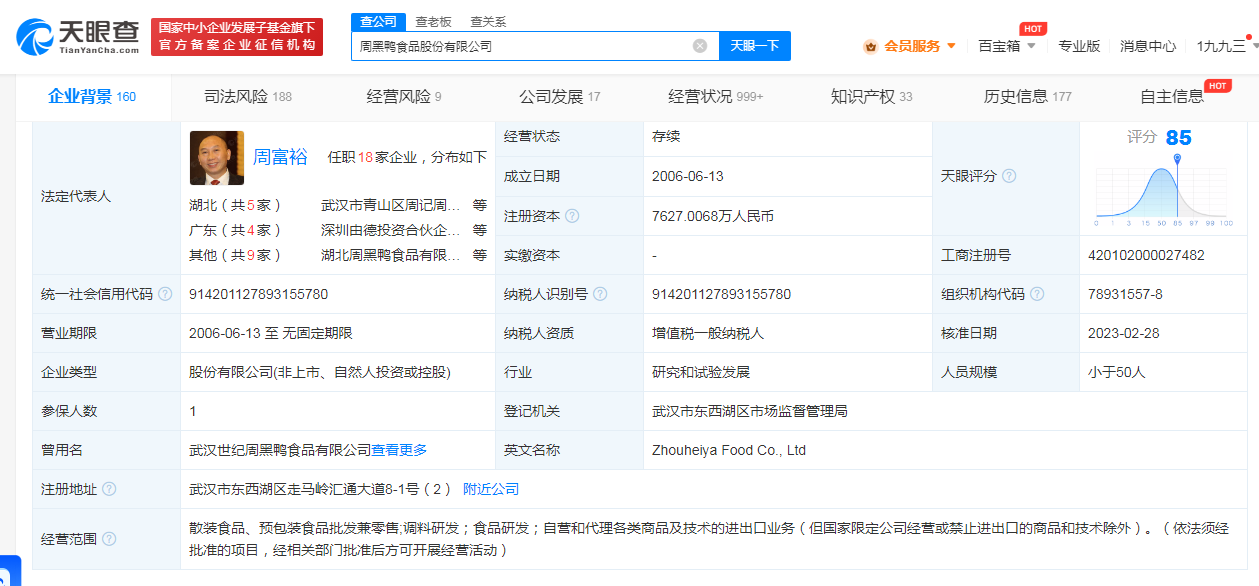Switch to the 历史信息 tab

point(1028,97)
